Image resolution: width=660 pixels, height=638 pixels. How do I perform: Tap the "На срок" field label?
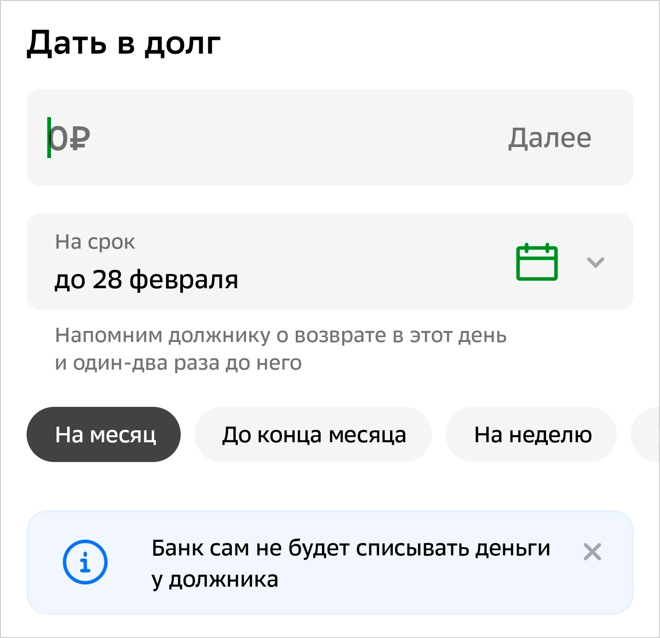[x=95, y=242]
